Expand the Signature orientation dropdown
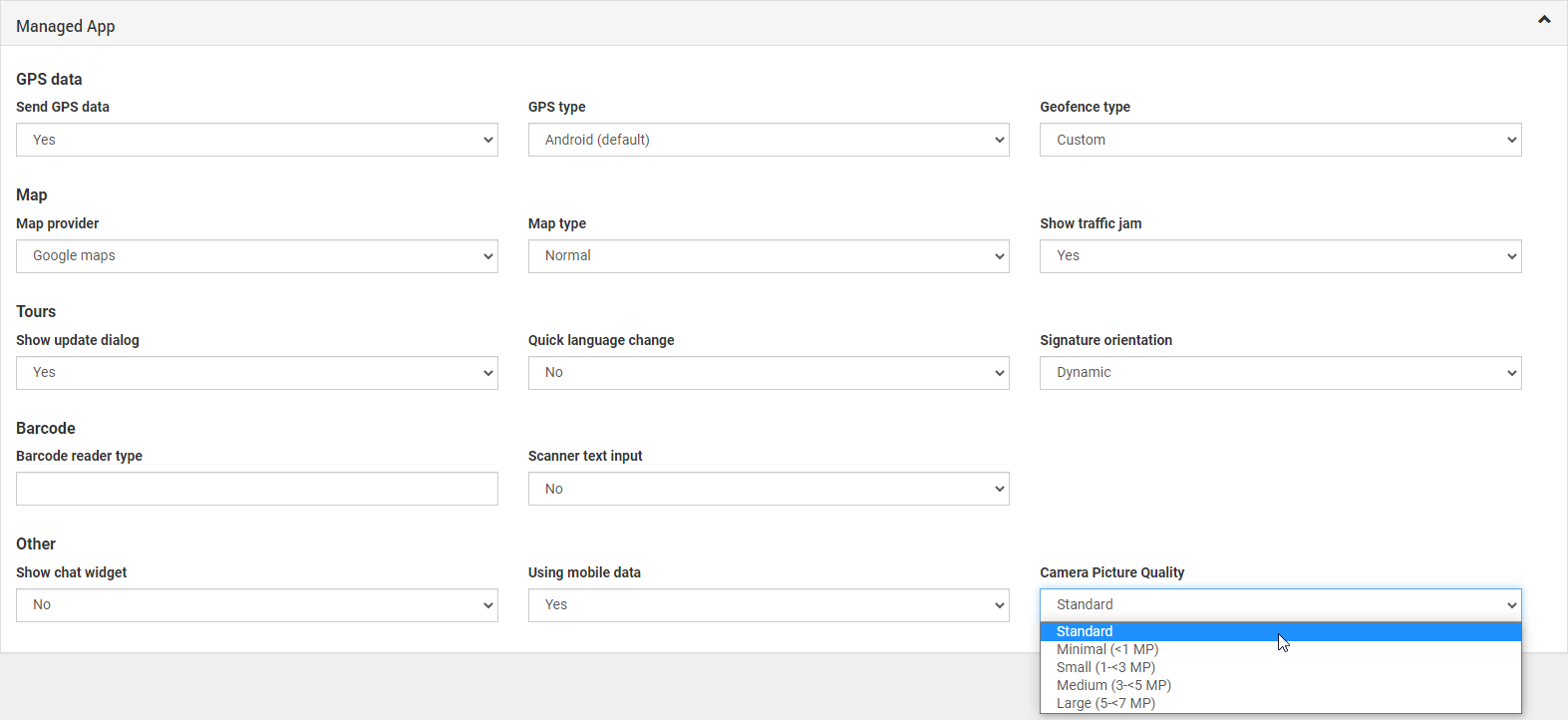Image resolution: width=1568 pixels, height=720 pixels. pyautogui.click(x=1280, y=373)
